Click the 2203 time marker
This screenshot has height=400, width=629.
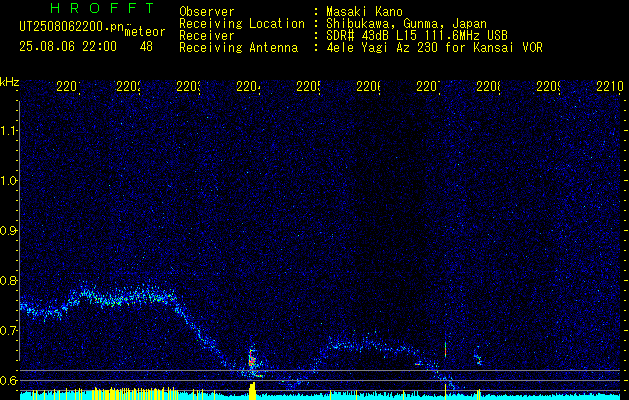(188, 87)
